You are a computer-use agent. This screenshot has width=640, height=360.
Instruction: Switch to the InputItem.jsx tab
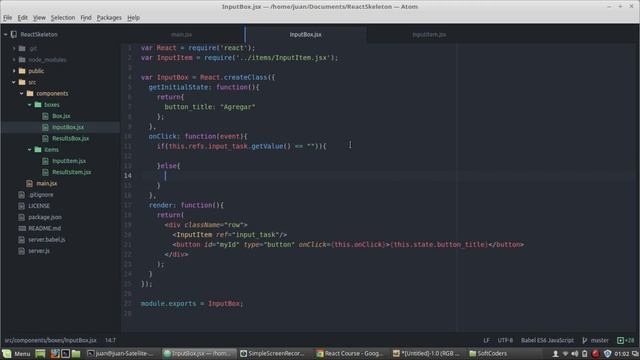tap(429, 35)
